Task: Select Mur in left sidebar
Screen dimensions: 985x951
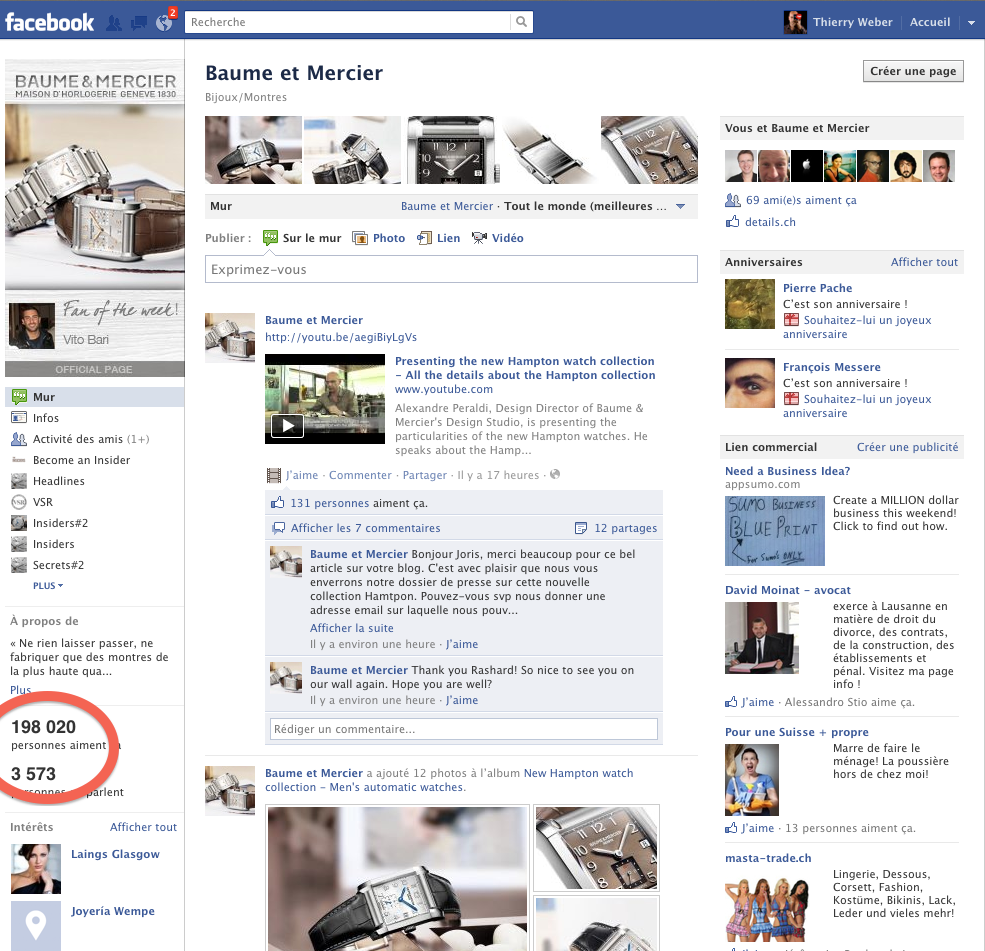Action: 95,397
